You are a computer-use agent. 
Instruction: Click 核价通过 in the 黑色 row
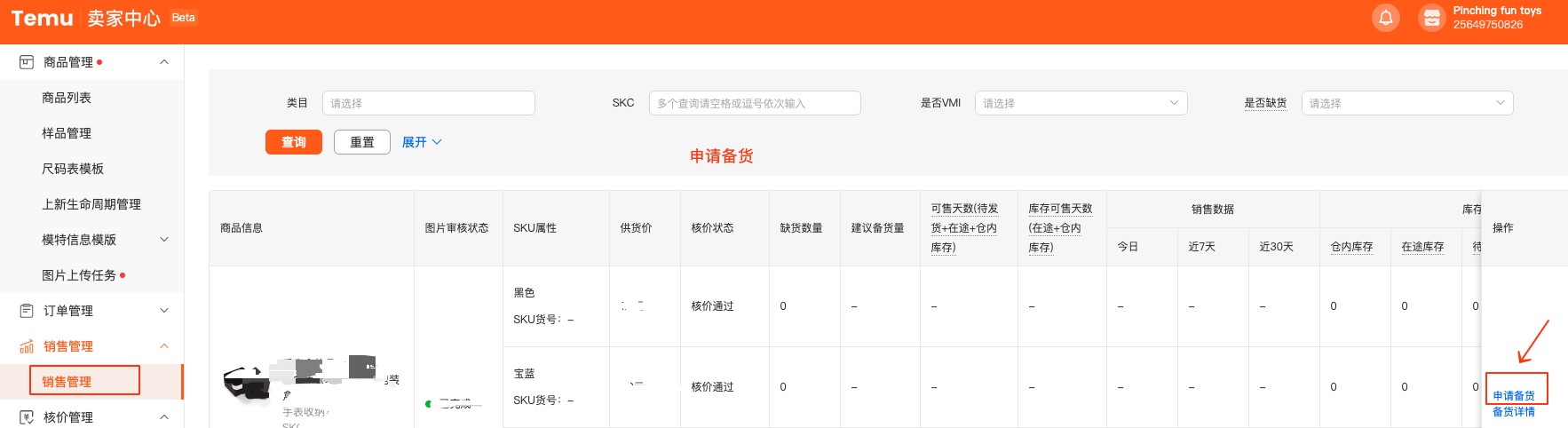tap(712, 306)
